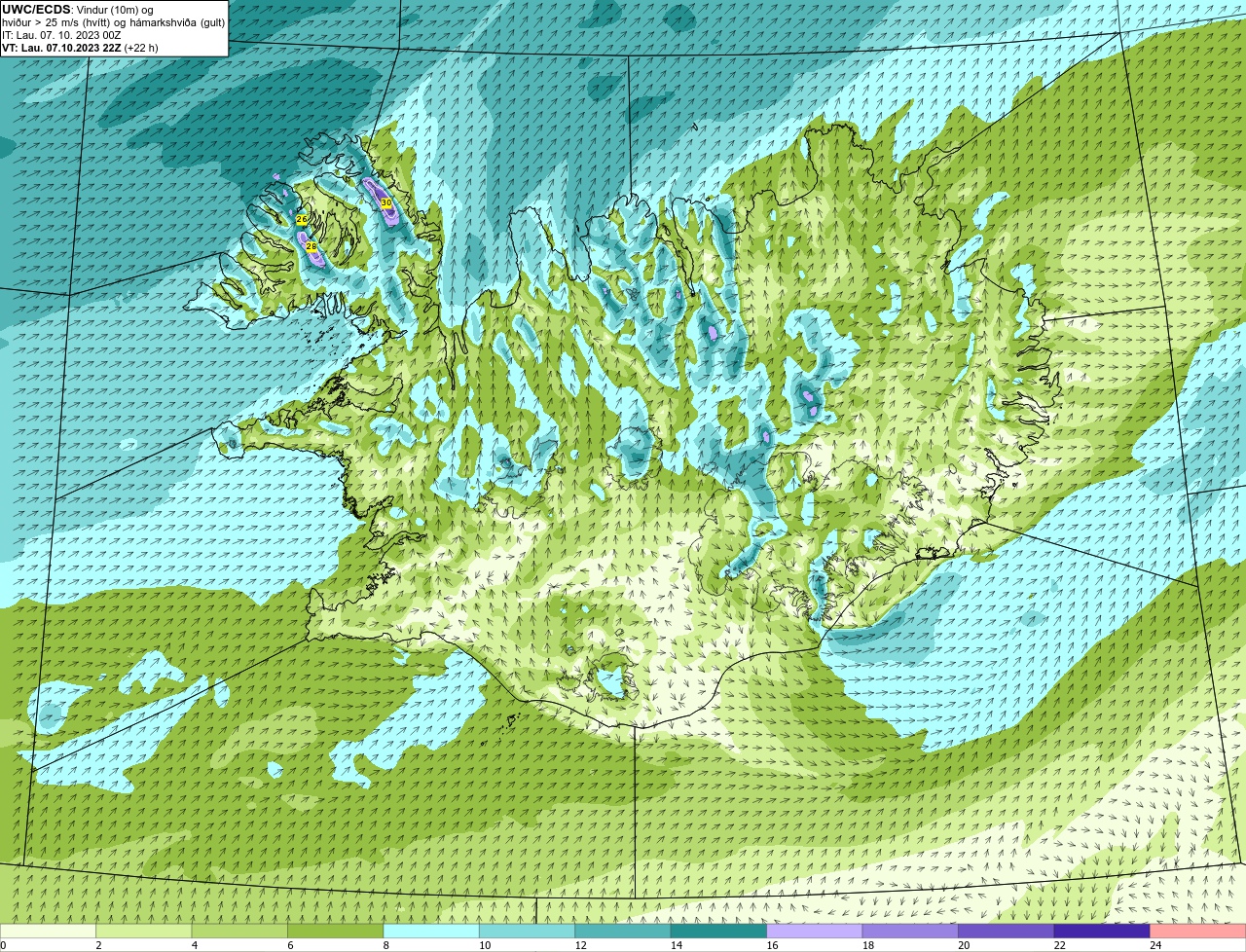Click the legend scale number "2"

pyautogui.click(x=98, y=945)
